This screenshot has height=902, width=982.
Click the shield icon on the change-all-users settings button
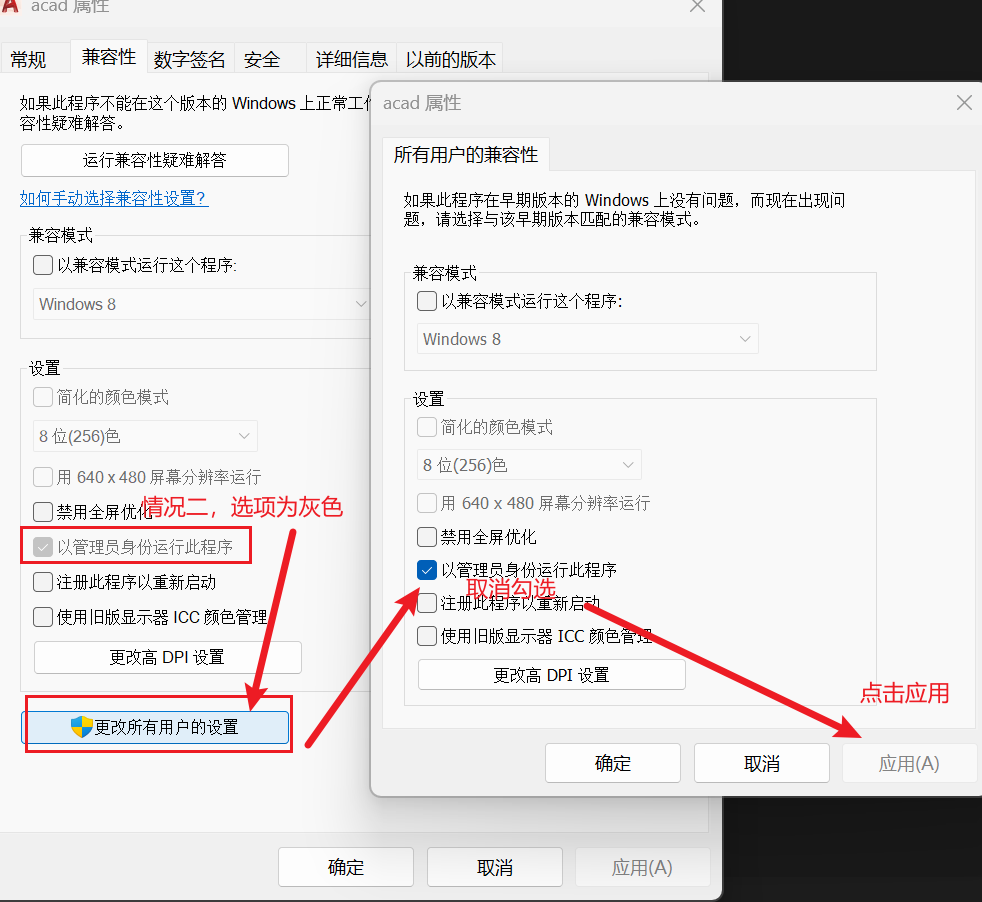[x=82, y=727]
